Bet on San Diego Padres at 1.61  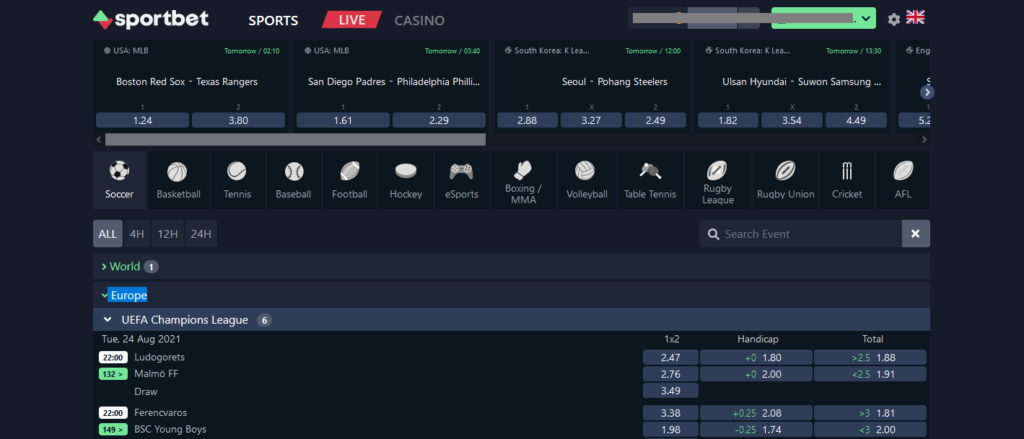[x=343, y=120]
